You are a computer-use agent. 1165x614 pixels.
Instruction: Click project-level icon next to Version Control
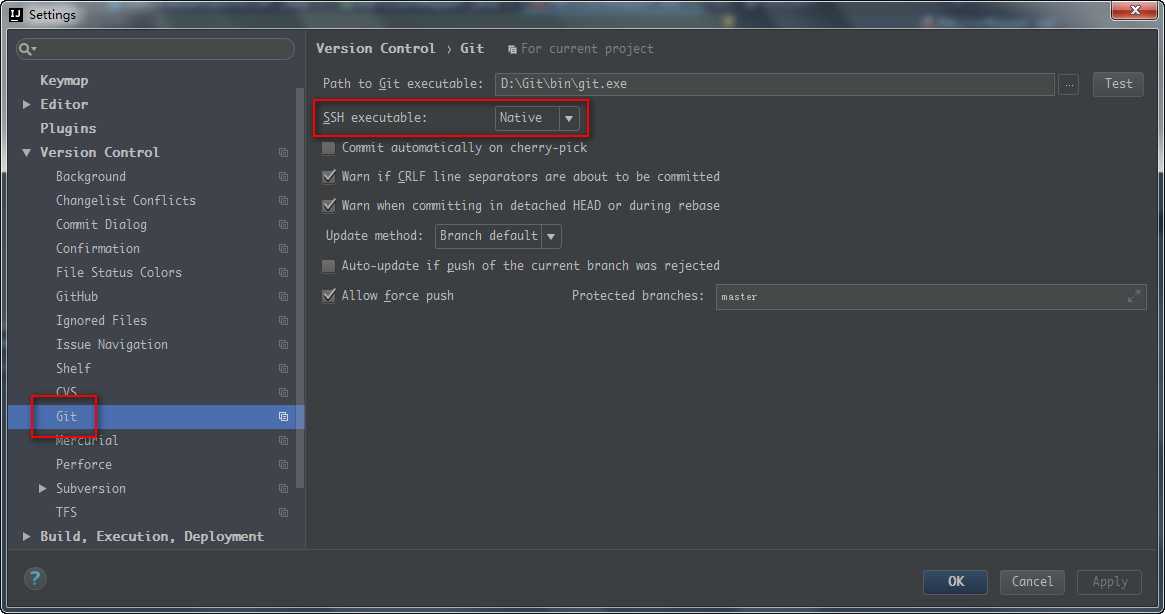click(283, 152)
